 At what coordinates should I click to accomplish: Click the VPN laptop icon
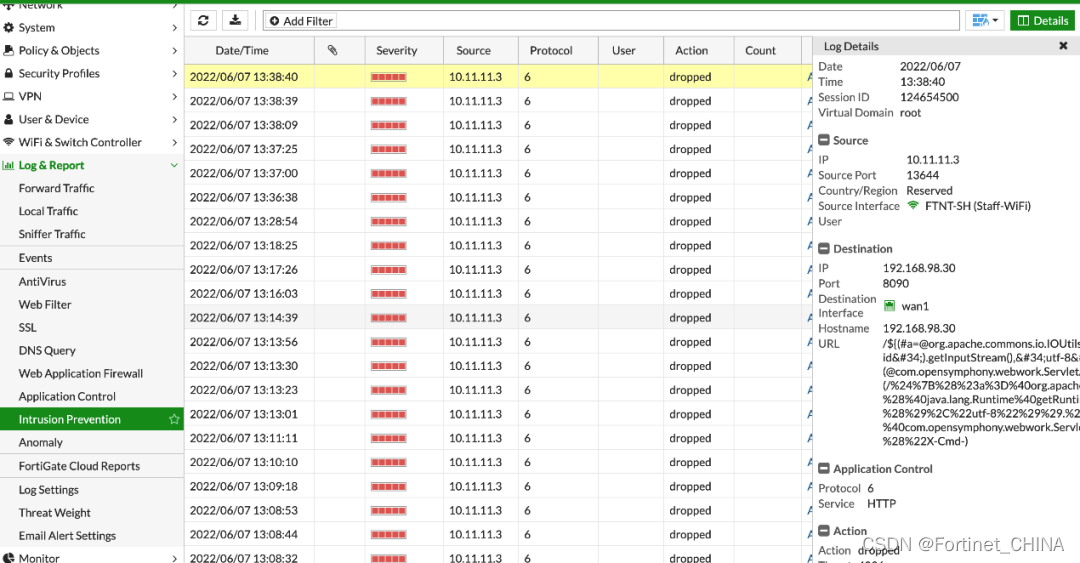pos(8,96)
